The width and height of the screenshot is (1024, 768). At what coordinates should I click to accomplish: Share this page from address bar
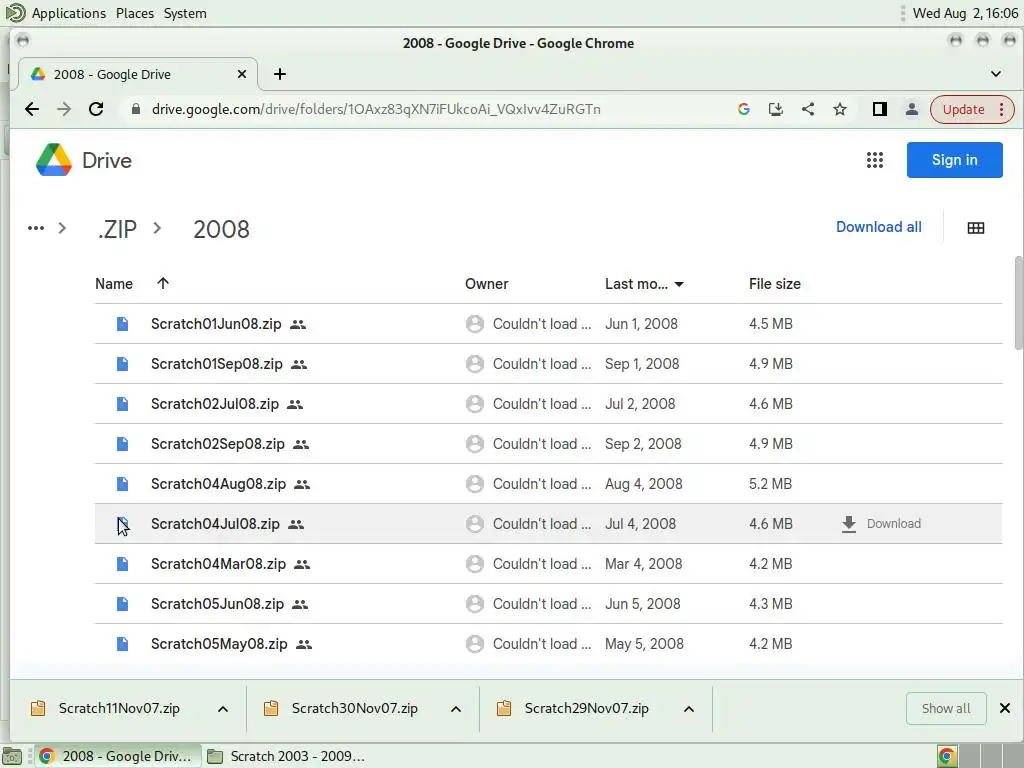808,109
